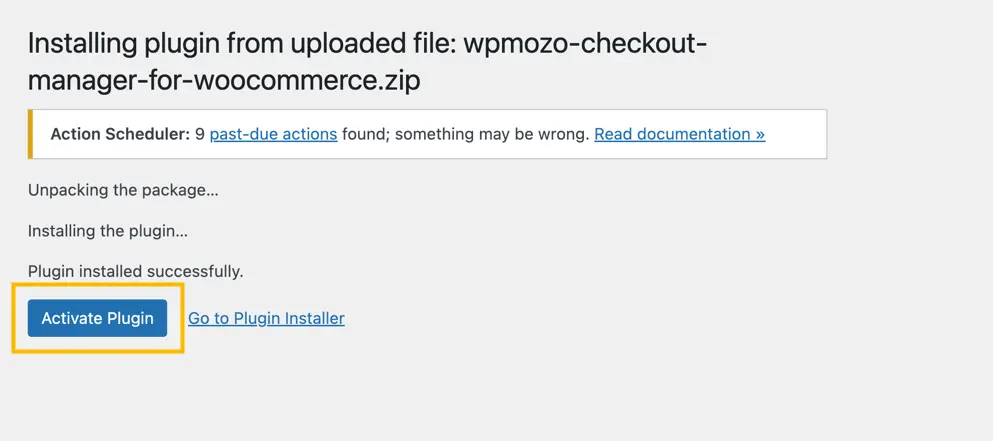
Task: Click the yellow left border of the notice
Action: [30, 134]
